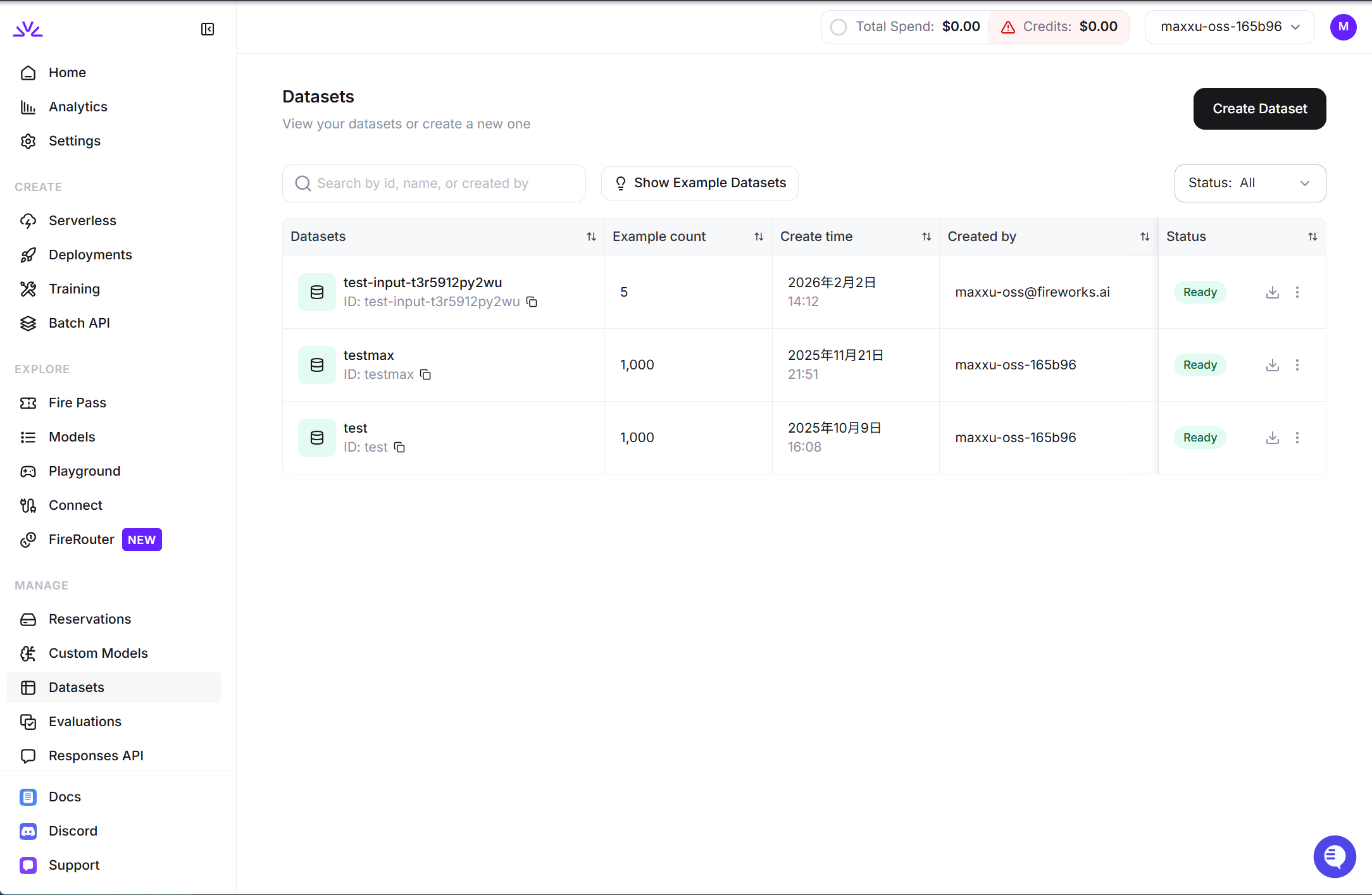Click the M user avatar
The width and height of the screenshot is (1372, 895).
(1343, 27)
